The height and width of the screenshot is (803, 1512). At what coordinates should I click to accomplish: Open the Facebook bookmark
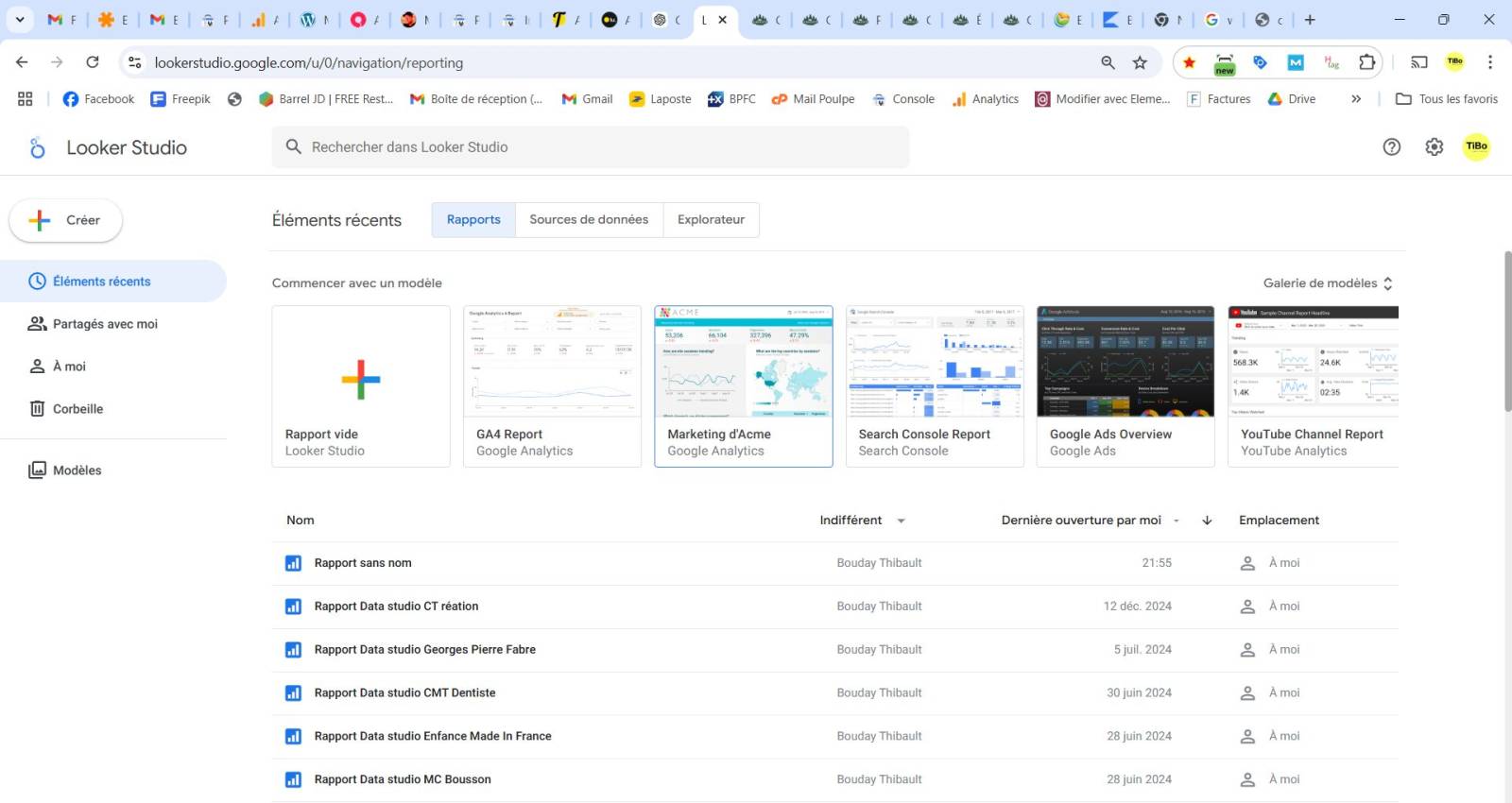(x=98, y=99)
